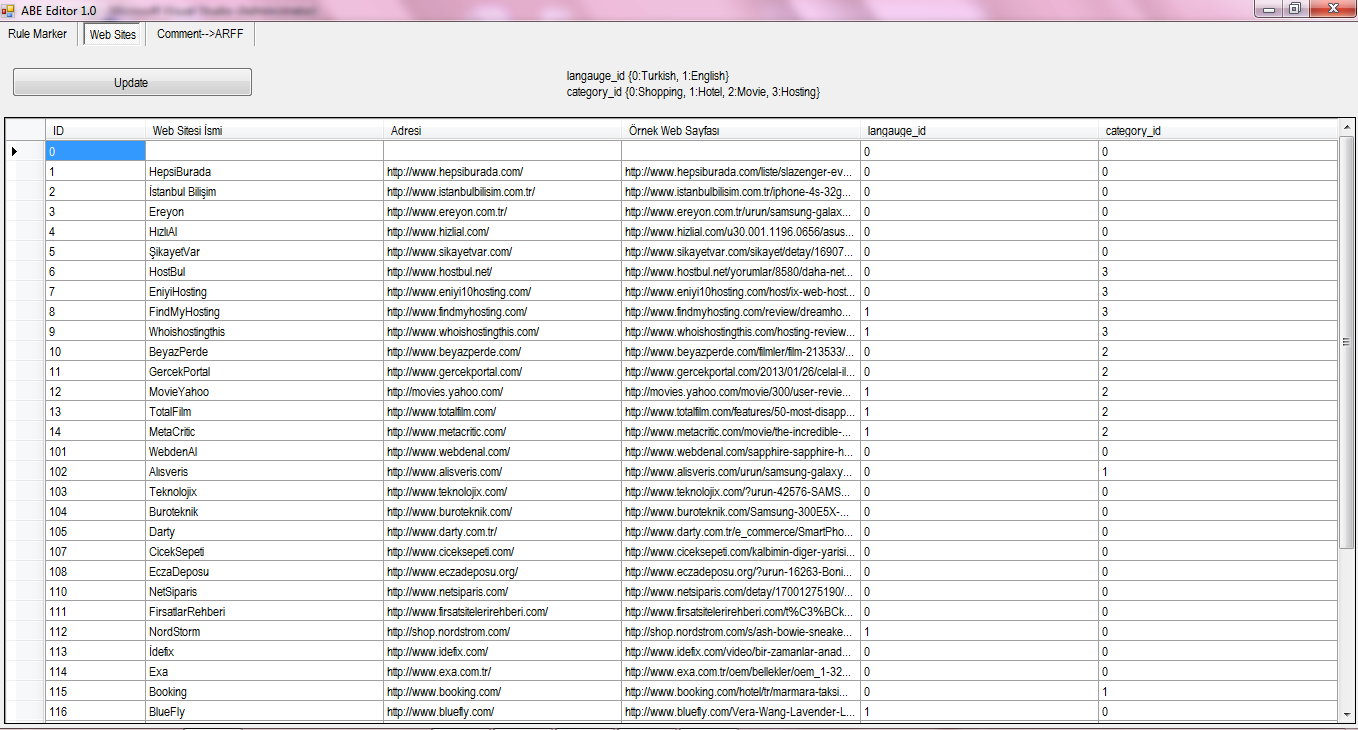Image resolution: width=1358 pixels, height=730 pixels.
Task: Select the Alisveris name cell
Action: pos(264,471)
